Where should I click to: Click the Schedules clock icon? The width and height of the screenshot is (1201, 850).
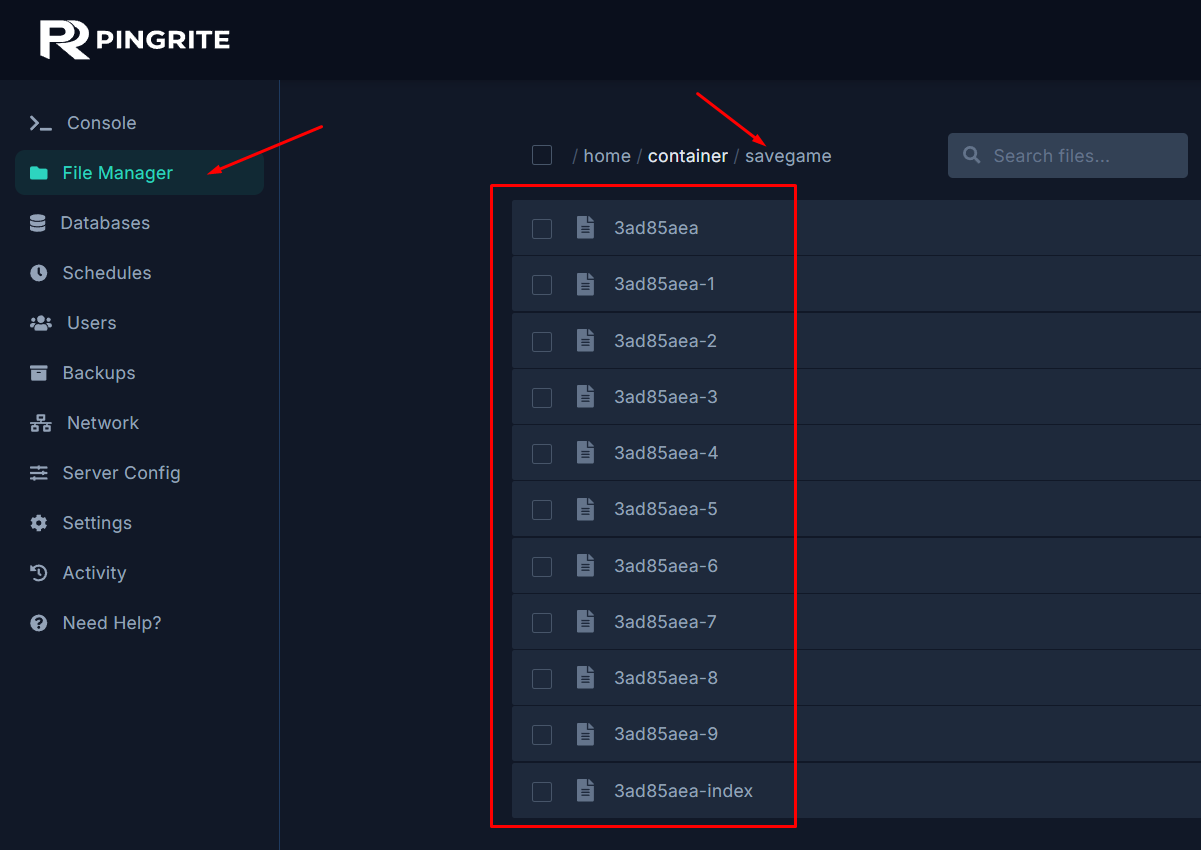(x=39, y=273)
